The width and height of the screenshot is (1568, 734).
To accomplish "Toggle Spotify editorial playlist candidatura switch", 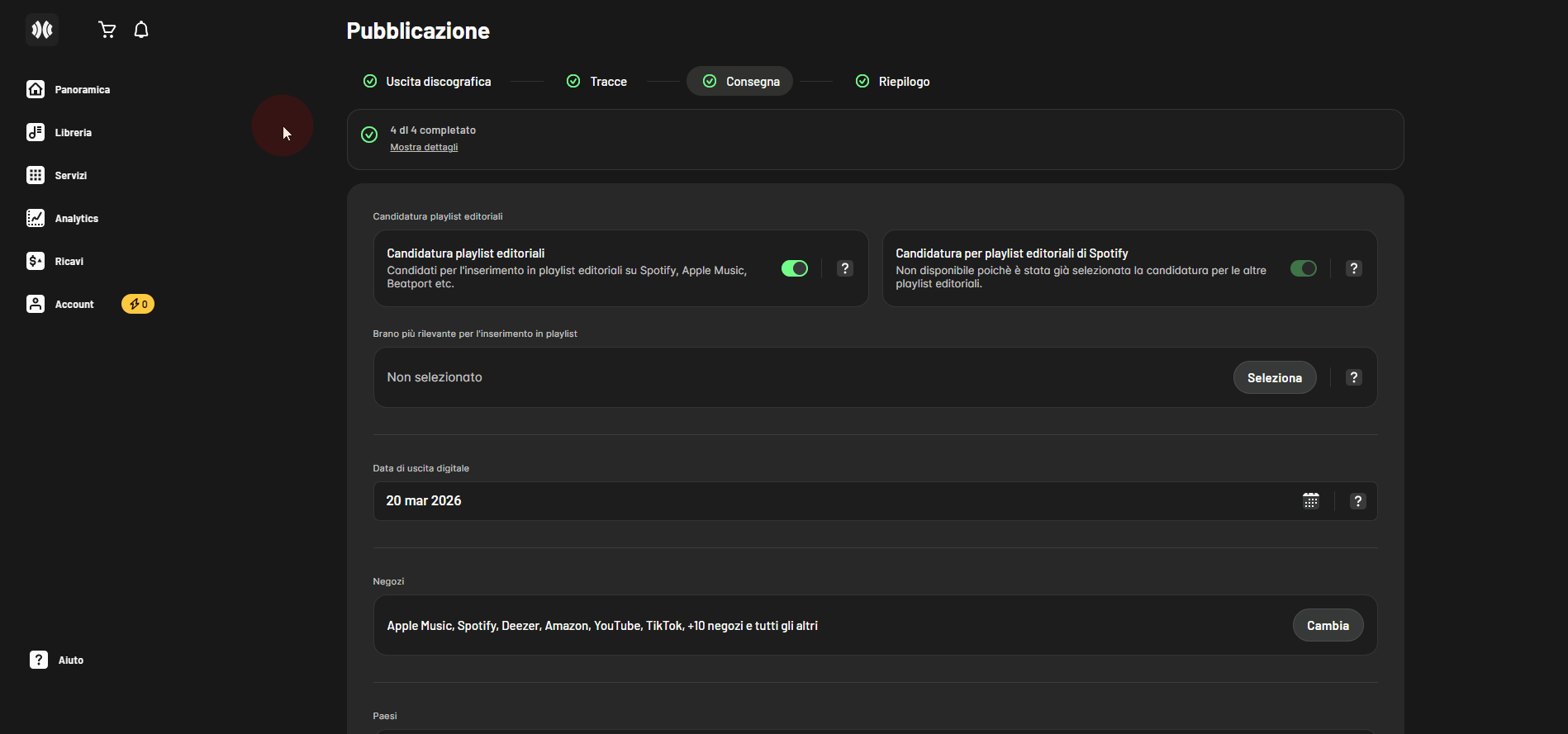I will [1303, 269].
